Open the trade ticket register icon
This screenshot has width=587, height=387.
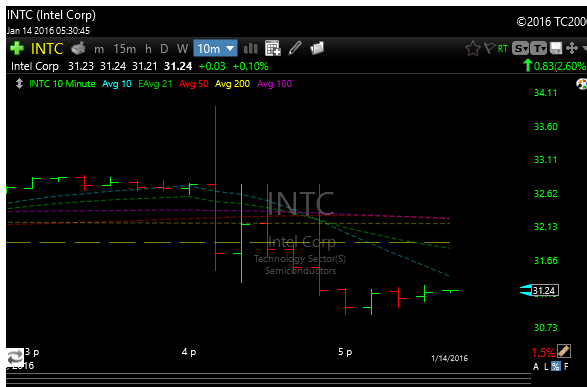tap(78, 48)
